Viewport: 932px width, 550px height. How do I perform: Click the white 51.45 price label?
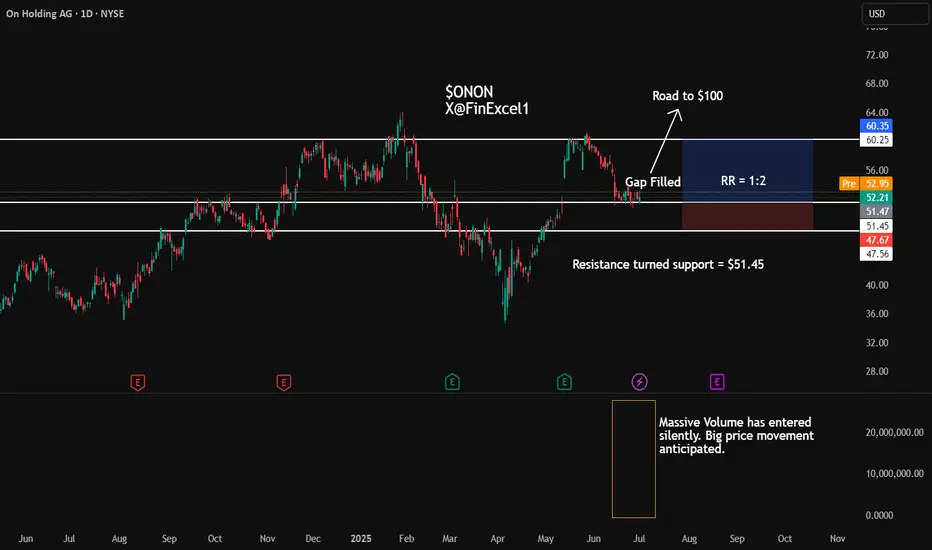click(x=876, y=226)
